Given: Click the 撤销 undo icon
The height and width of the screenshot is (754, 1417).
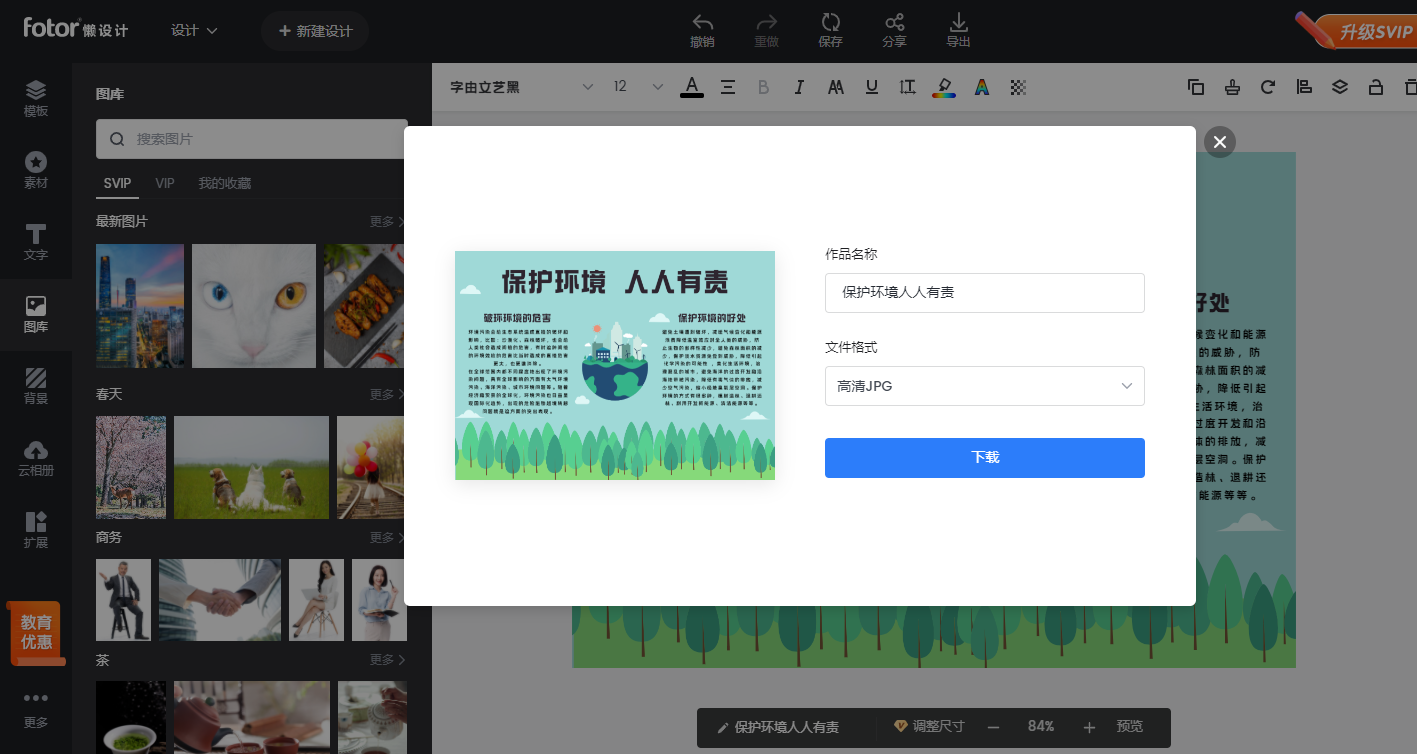Looking at the screenshot, I should point(703,30).
